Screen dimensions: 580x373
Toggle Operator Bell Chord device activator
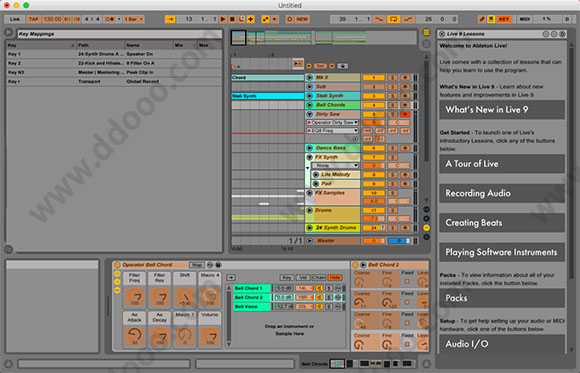tap(117, 265)
